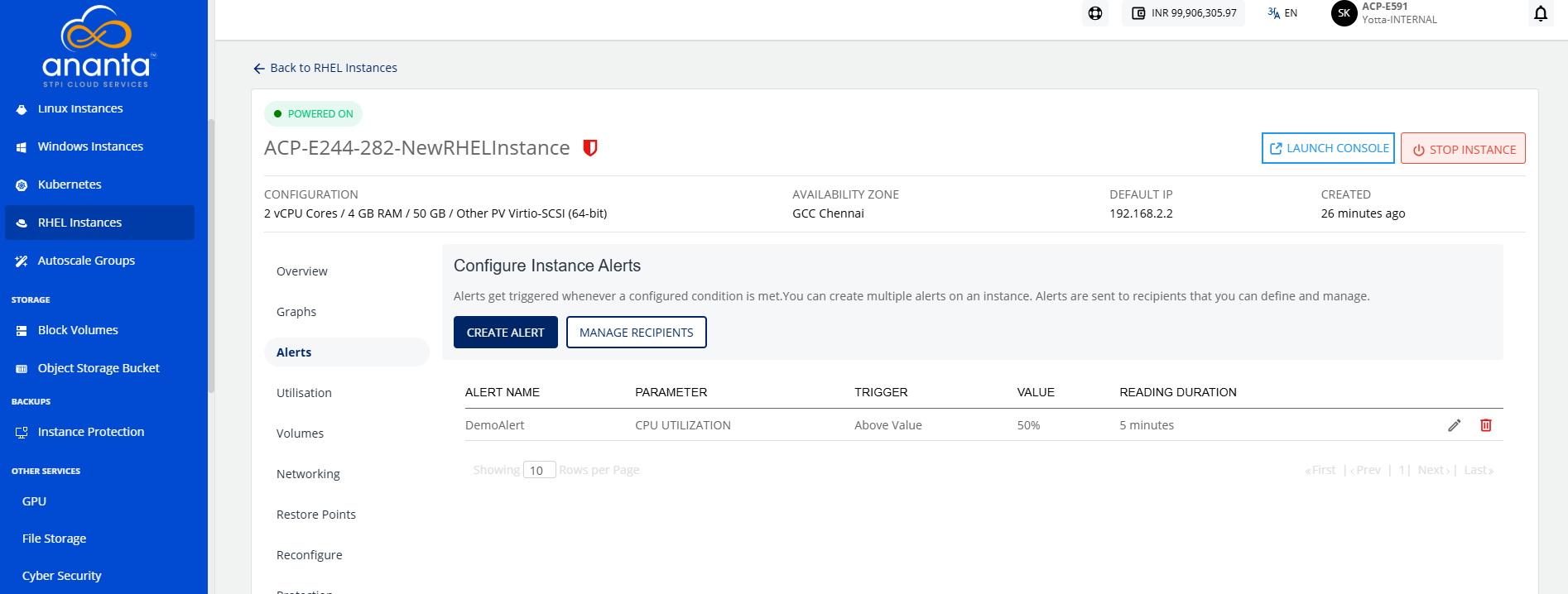Delete the DemoAlert with trash icon
Image resolution: width=1568 pixels, height=594 pixels.
click(x=1486, y=425)
